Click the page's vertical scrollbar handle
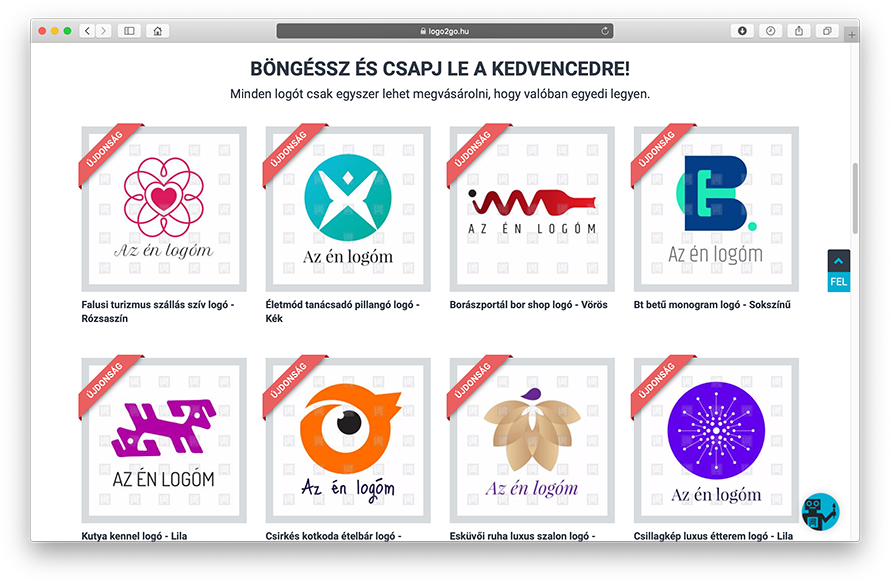This screenshot has width=890, height=583. (x=855, y=198)
